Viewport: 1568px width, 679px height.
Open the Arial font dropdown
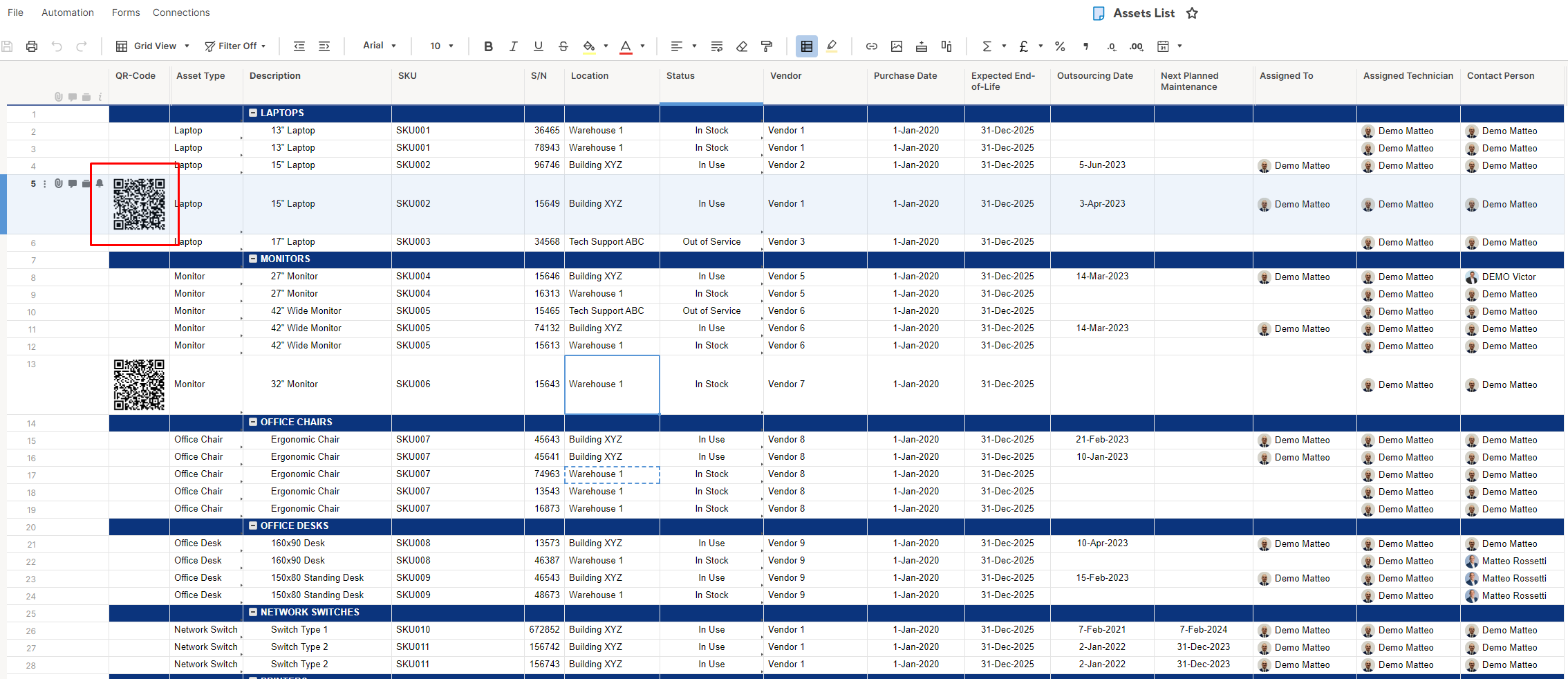[380, 46]
